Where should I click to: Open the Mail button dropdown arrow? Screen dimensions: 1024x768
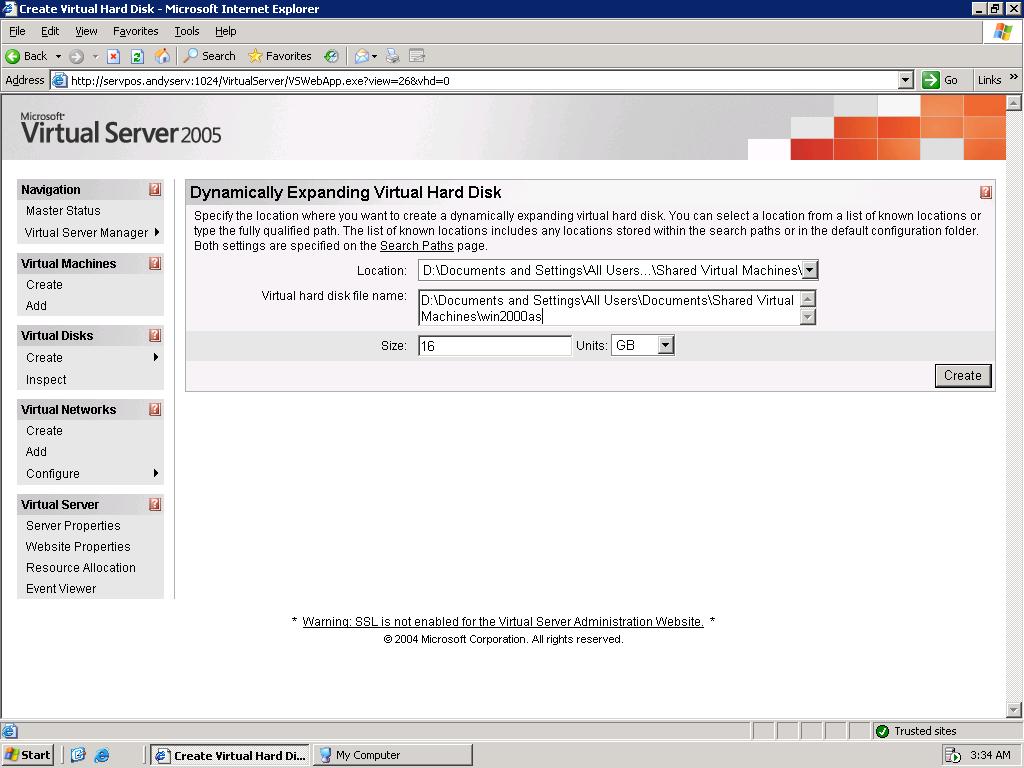374,56
